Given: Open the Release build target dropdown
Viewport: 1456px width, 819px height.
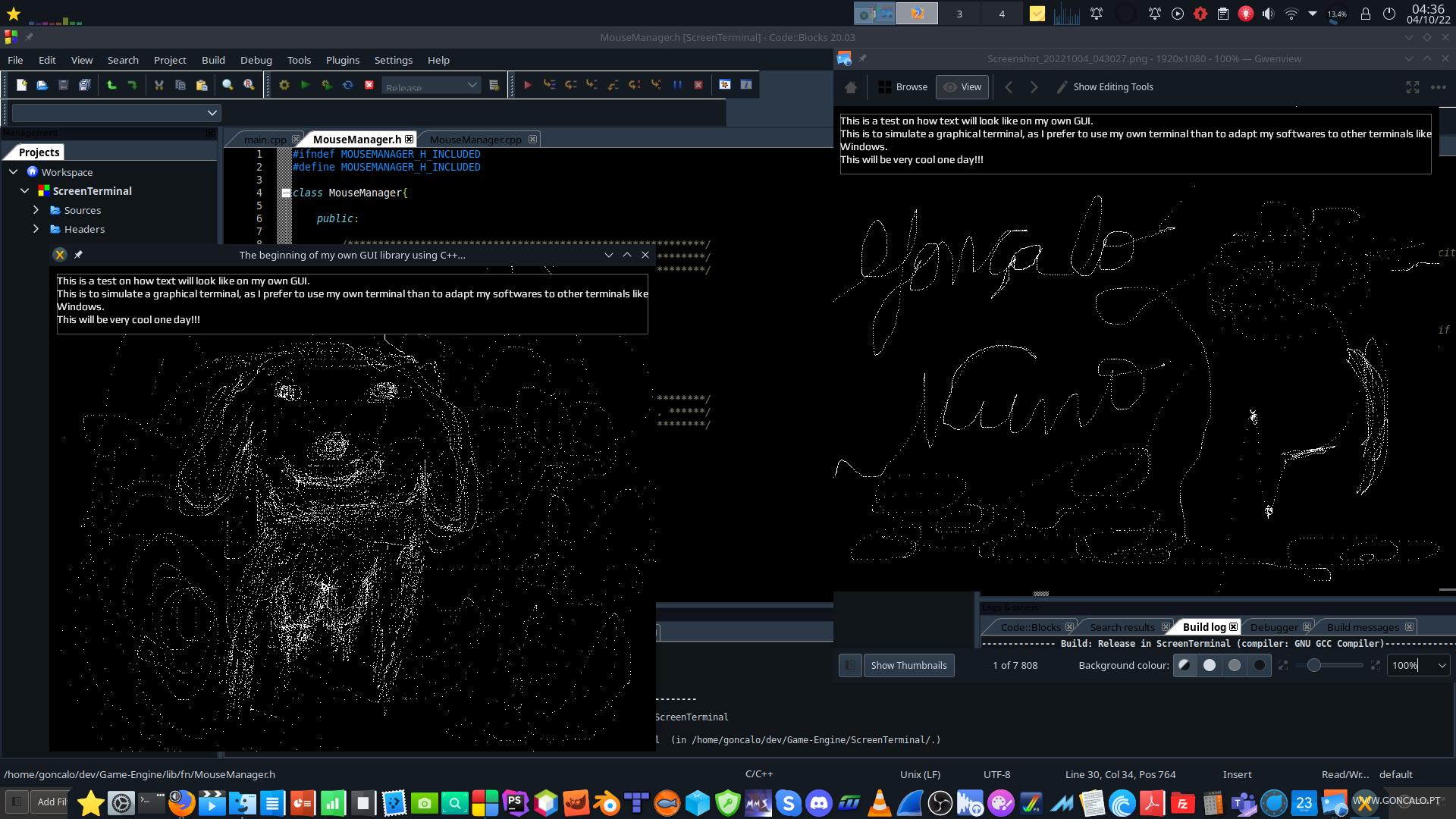Looking at the screenshot, I should coord(472,85).
